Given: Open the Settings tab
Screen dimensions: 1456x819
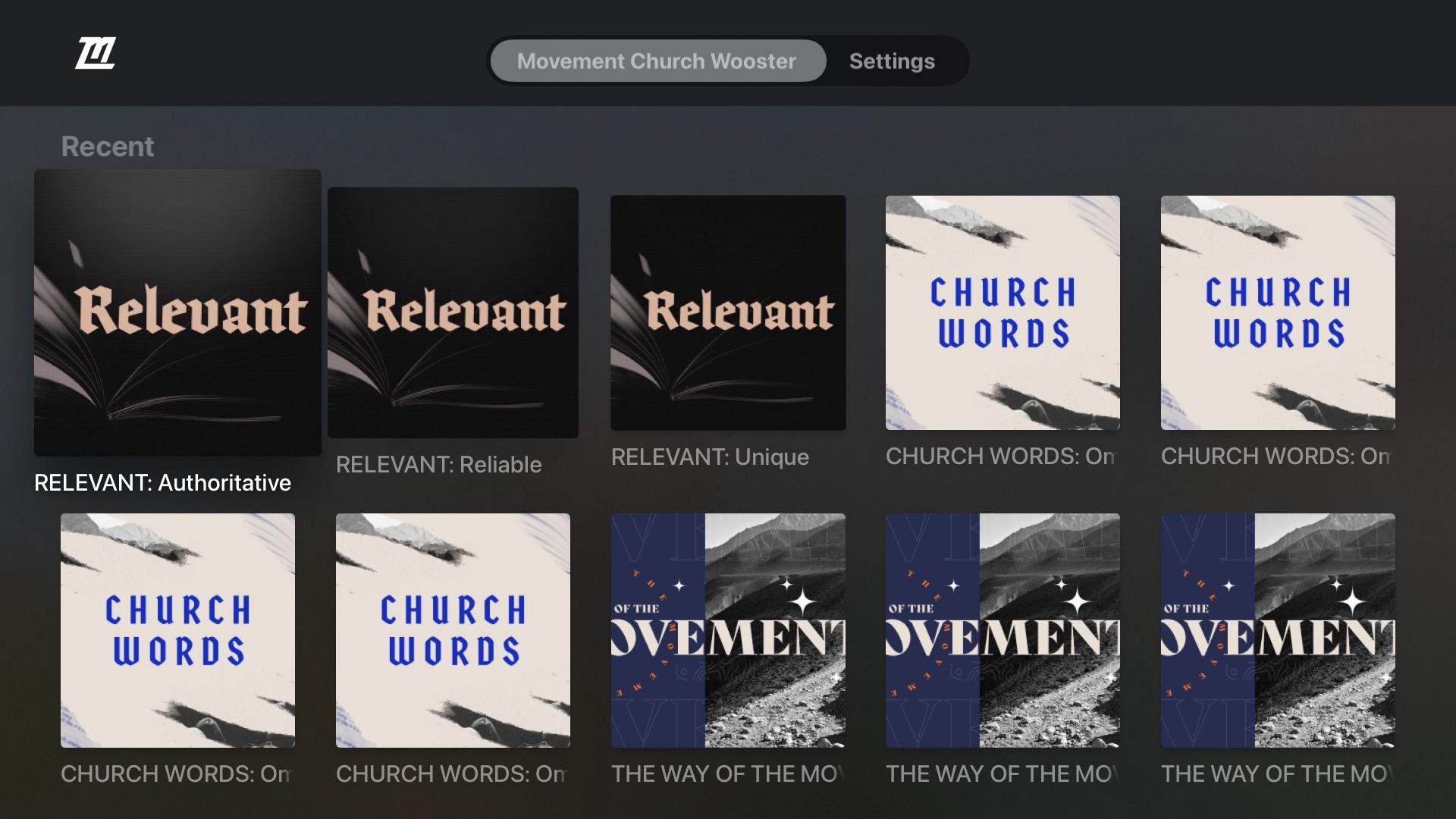Looking at the screenshot, I should [892, 61].
